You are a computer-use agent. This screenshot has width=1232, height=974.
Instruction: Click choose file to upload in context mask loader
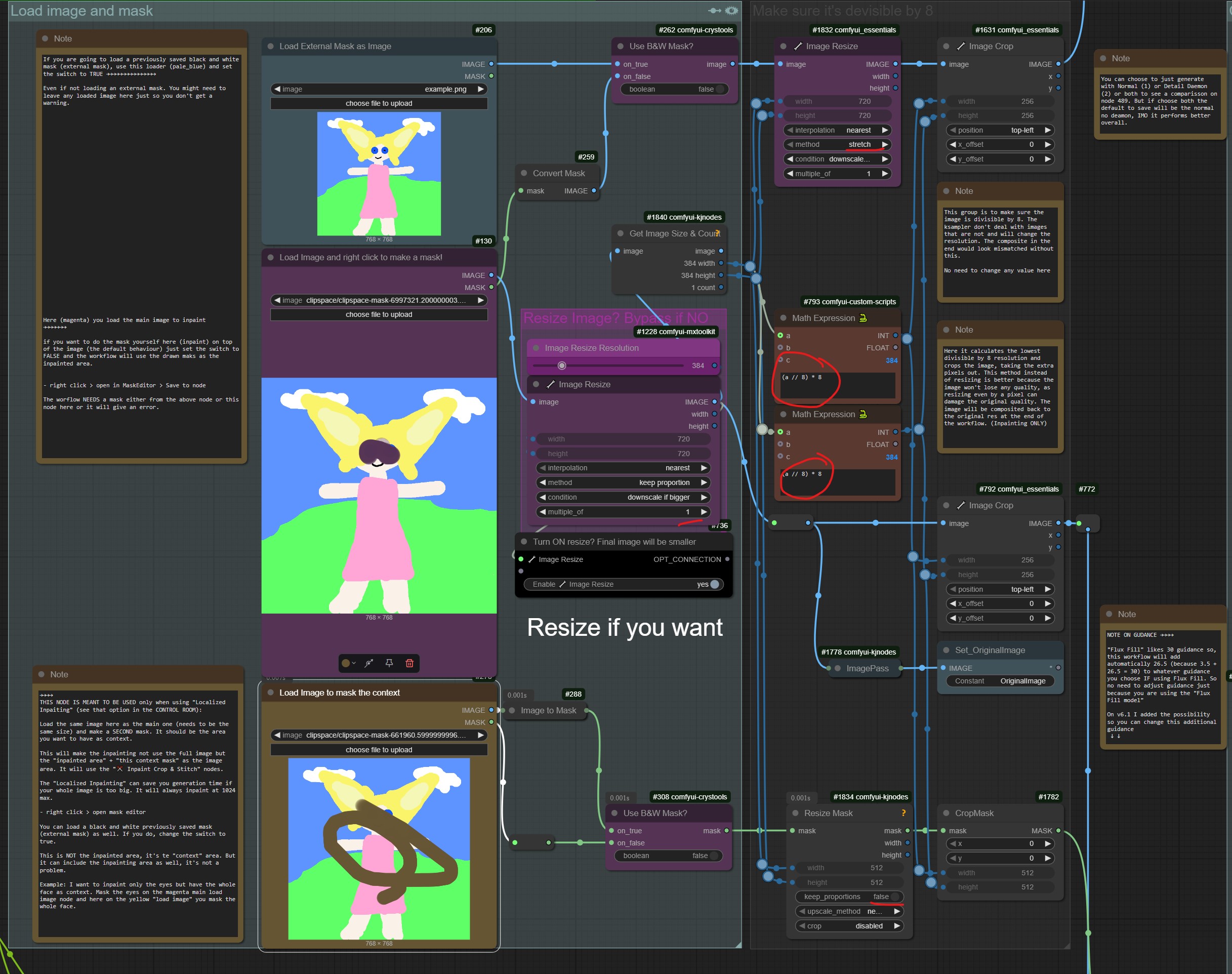point(379,750)
